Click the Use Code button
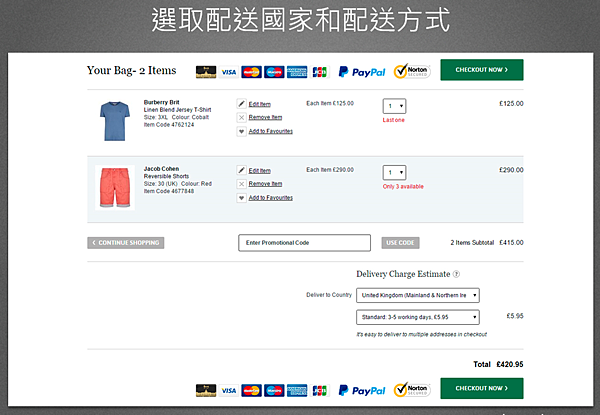 pyautogui.click(x=400, y=243)
